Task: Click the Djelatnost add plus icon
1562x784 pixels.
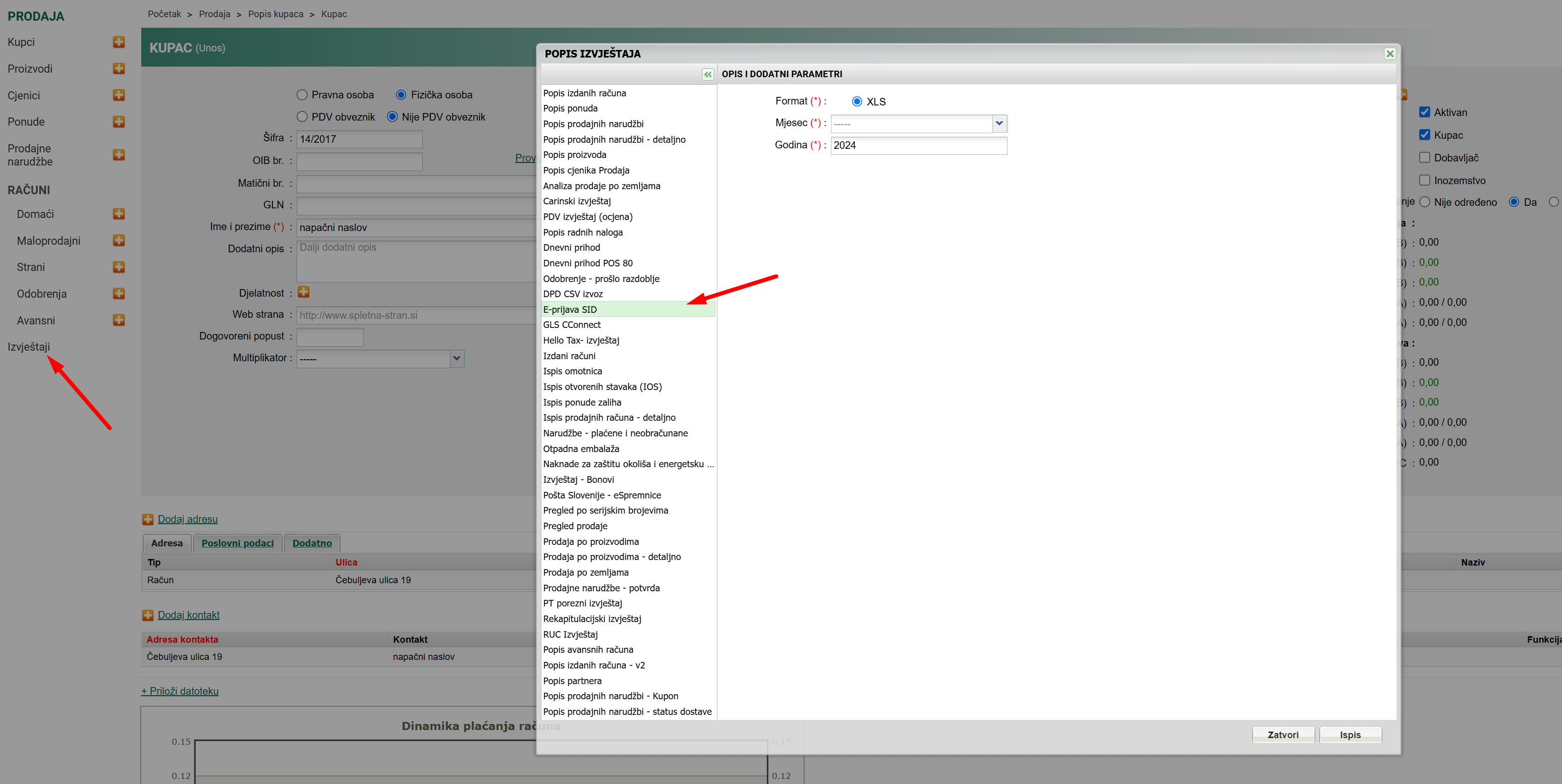Action: click(x=304, y=292)
